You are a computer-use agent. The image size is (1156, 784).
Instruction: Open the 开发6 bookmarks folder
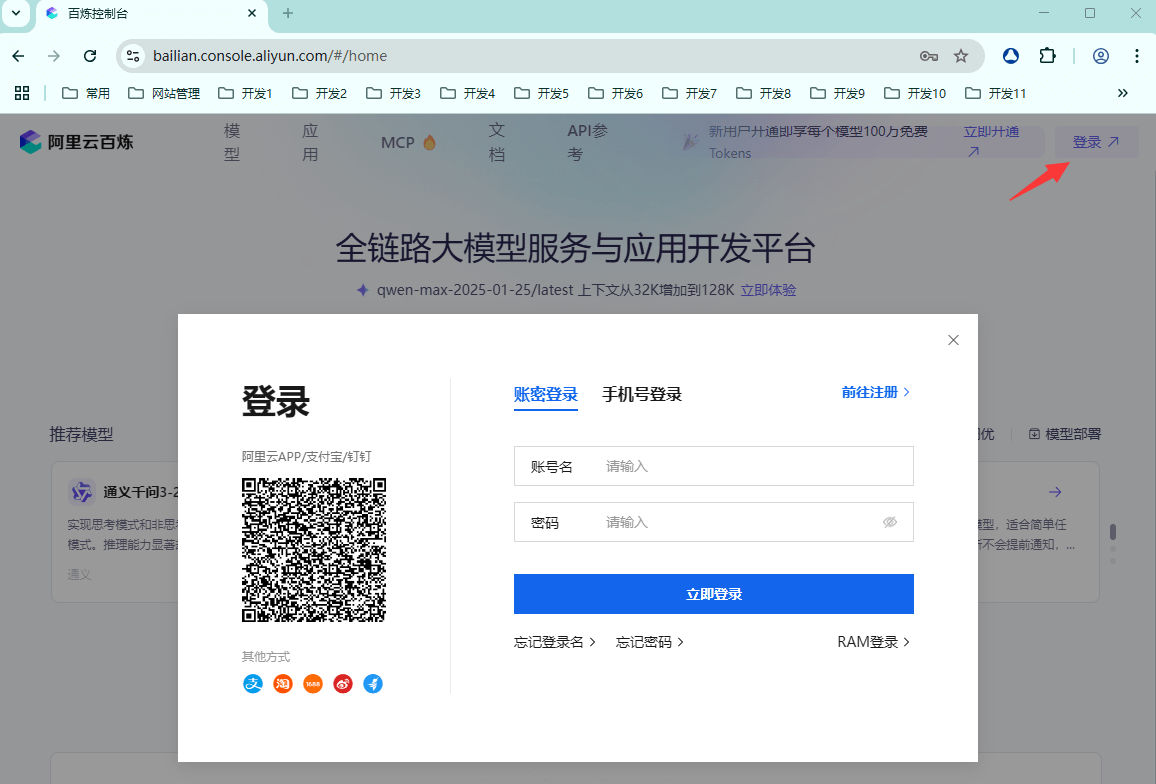(616, 93)
